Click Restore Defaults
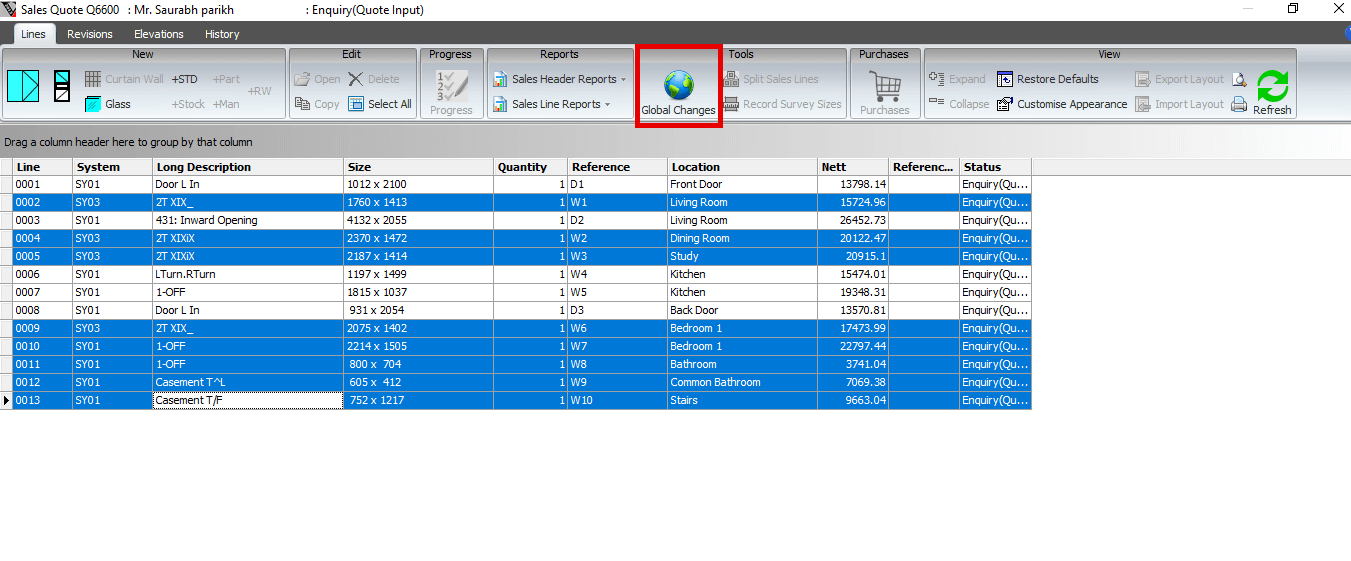Image resolution: width=1351 pixels, height=561 pixels. click(x=1048, y=79)
